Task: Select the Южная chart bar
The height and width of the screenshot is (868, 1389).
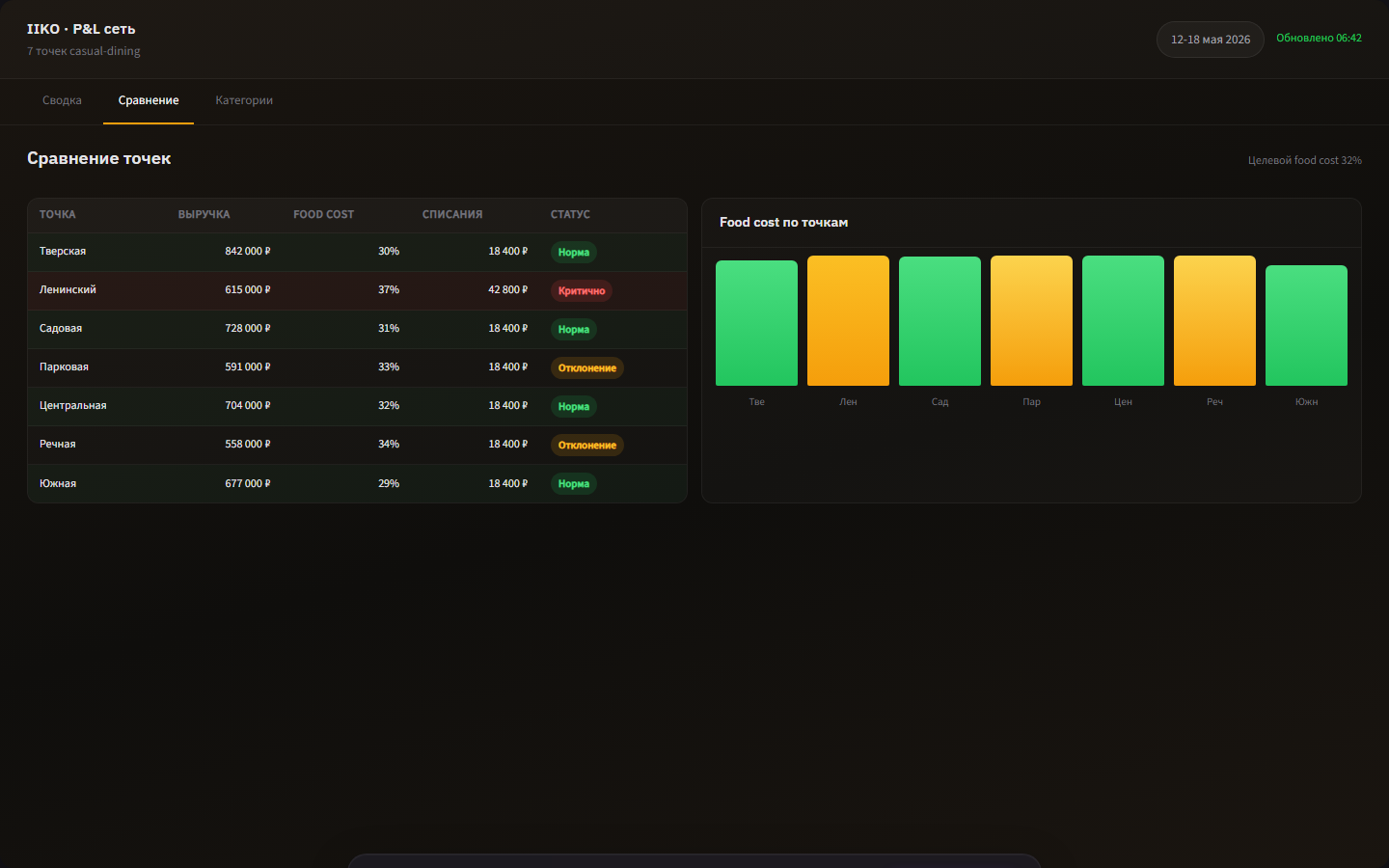Action: tap(1306, 325)
